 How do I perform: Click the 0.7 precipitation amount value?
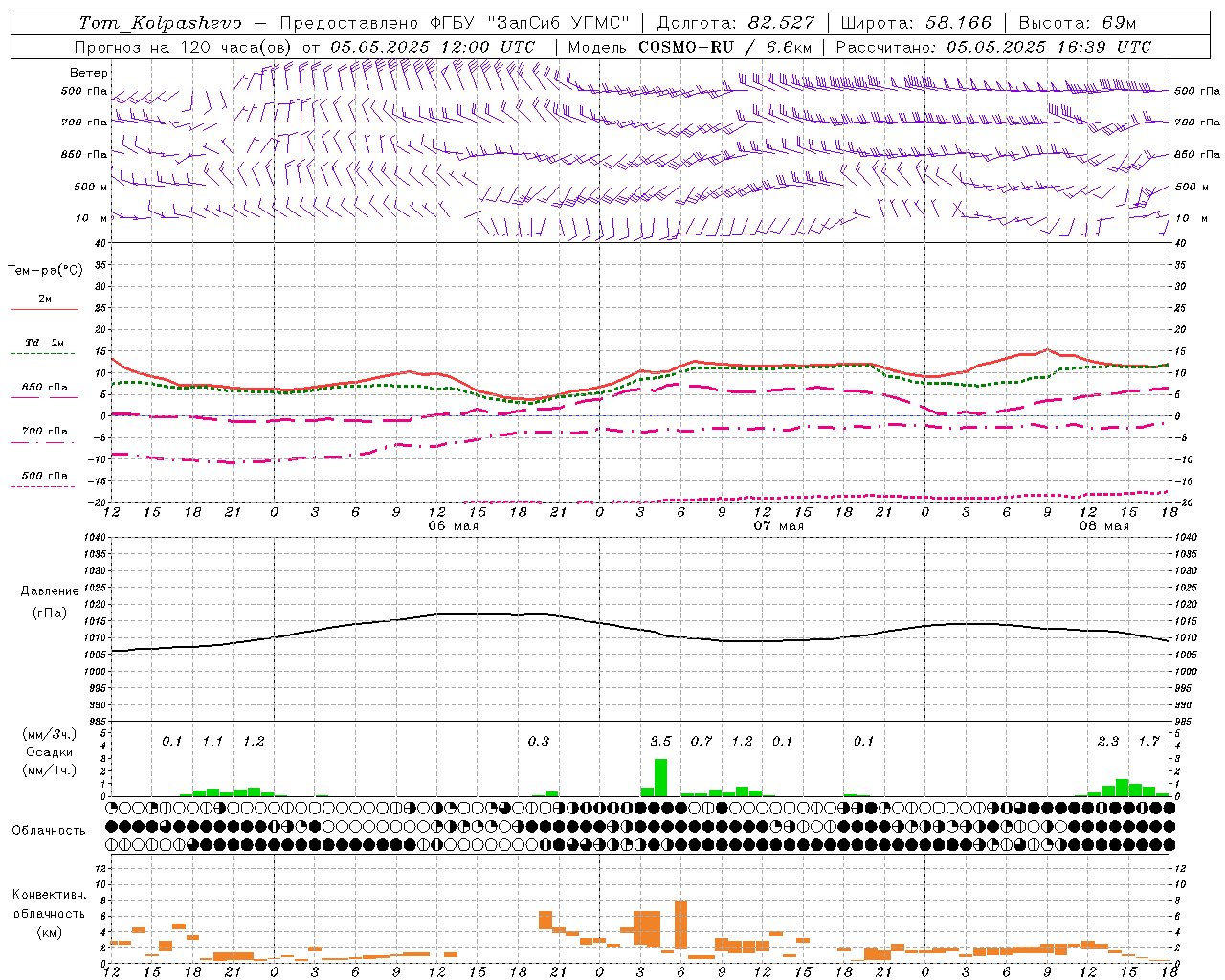[702, 741]
